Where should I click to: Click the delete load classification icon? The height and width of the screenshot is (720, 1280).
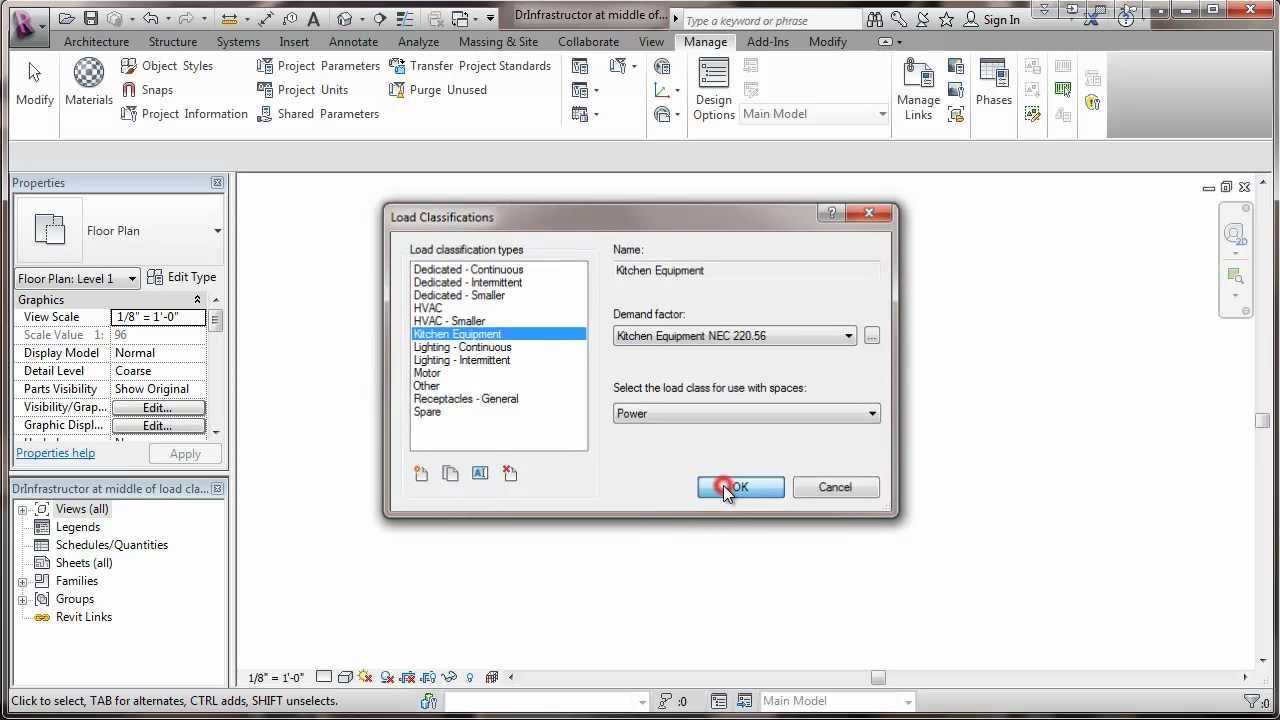tap(510, 473)
